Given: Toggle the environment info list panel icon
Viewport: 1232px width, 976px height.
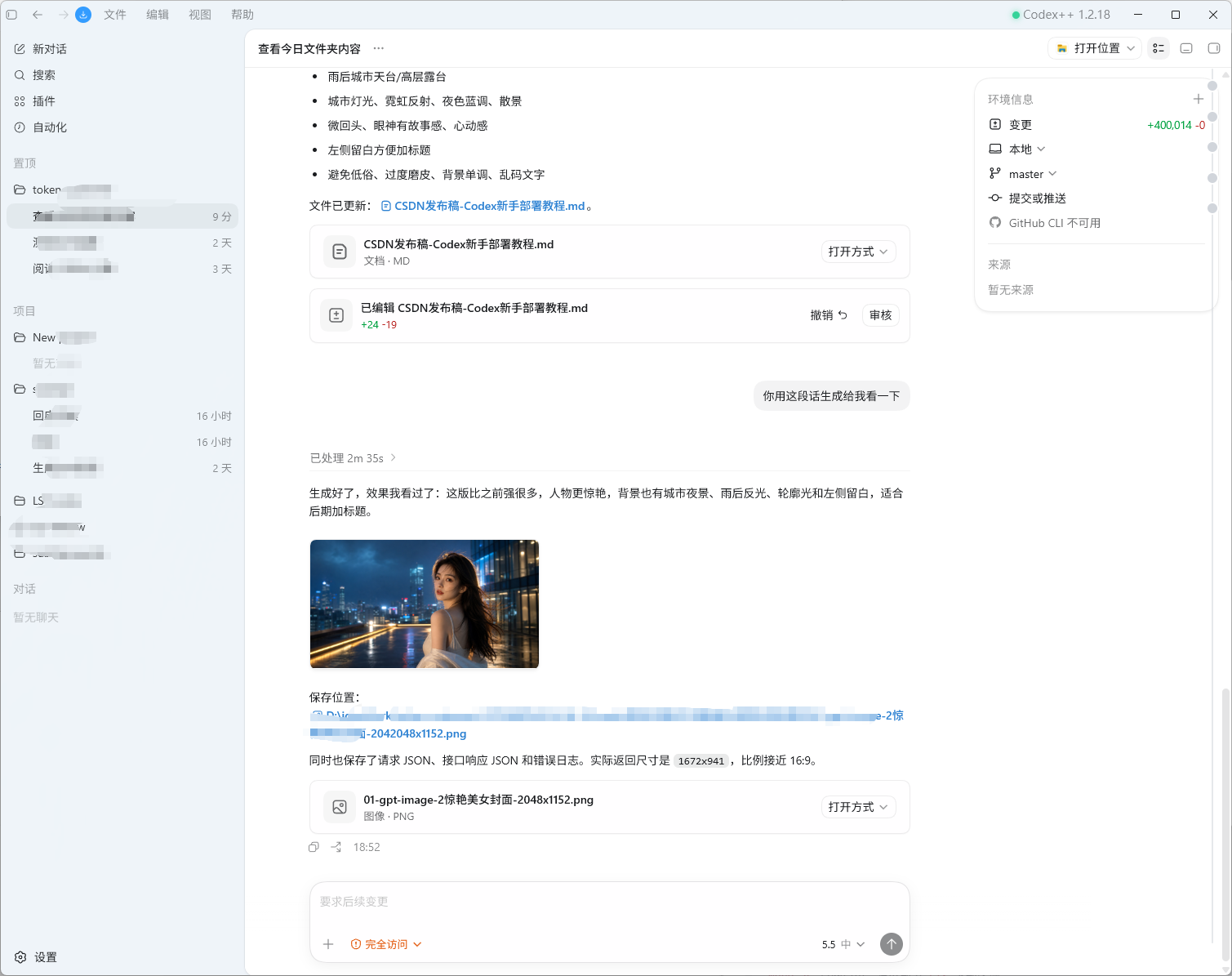Looking at the screenshot, I should point(1159,48).
